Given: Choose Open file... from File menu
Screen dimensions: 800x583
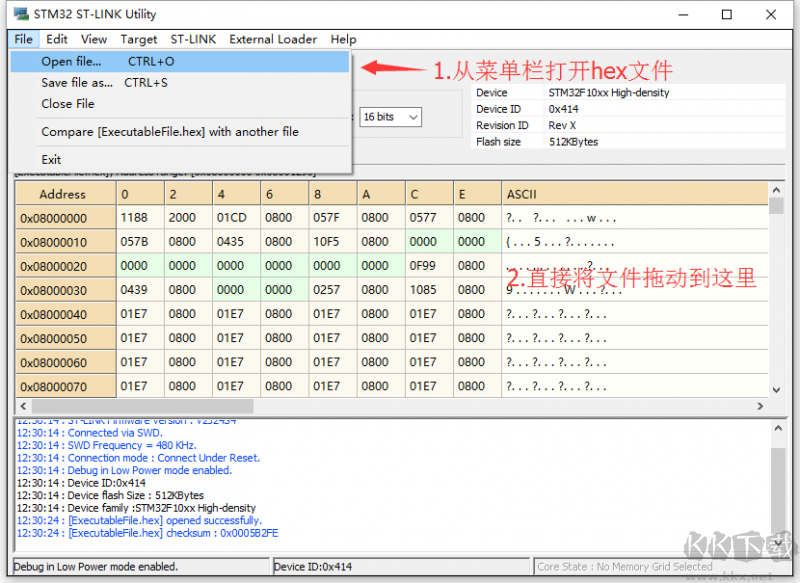Looking at the screenshot, I should 71,62.
